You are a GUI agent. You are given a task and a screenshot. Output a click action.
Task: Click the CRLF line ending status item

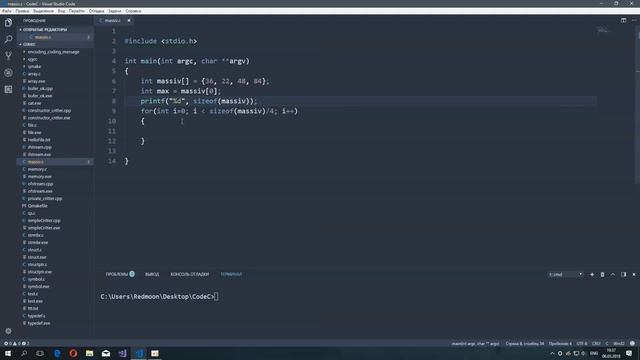[596, 343]
